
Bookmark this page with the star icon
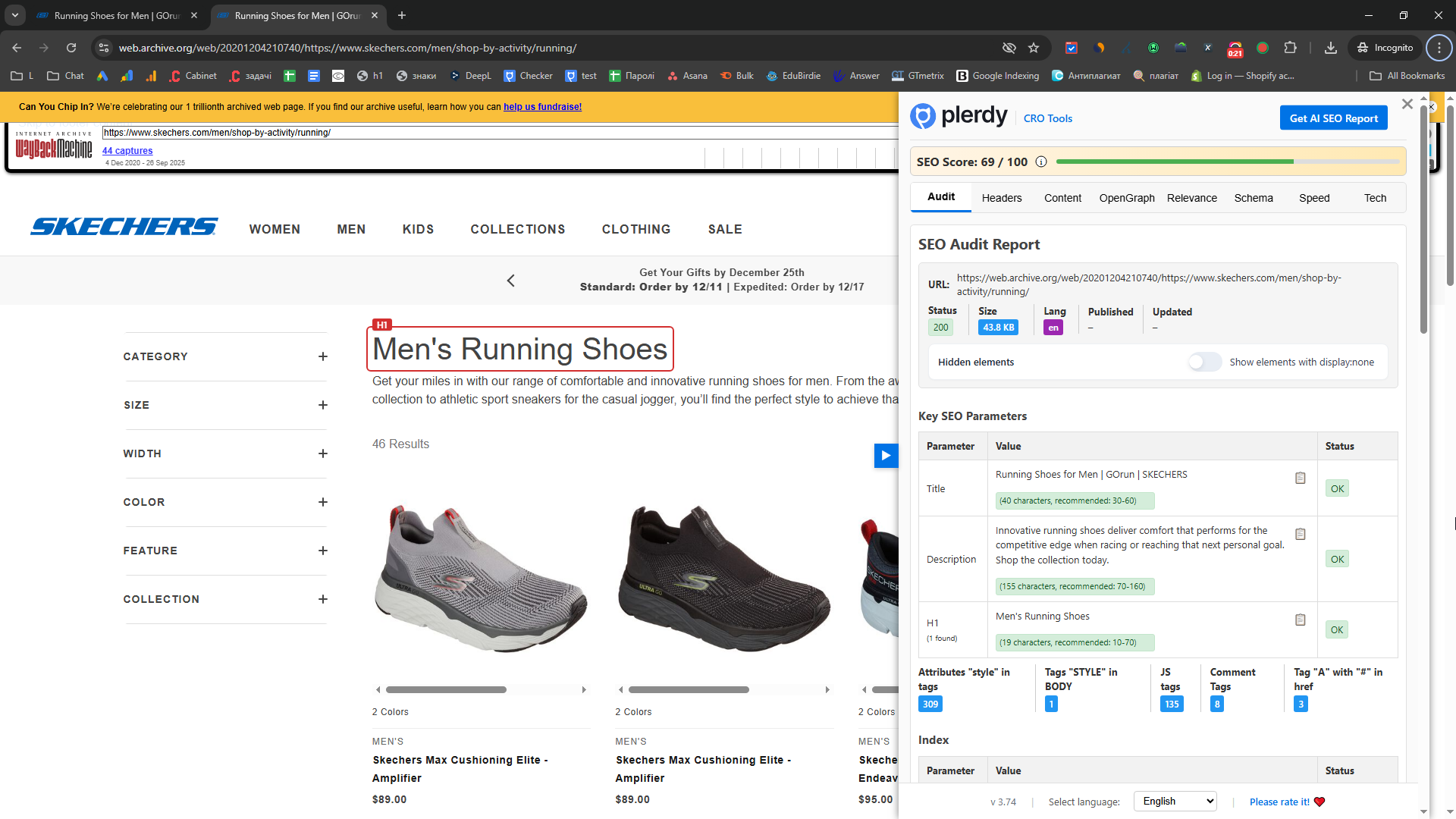[1034, 48]
